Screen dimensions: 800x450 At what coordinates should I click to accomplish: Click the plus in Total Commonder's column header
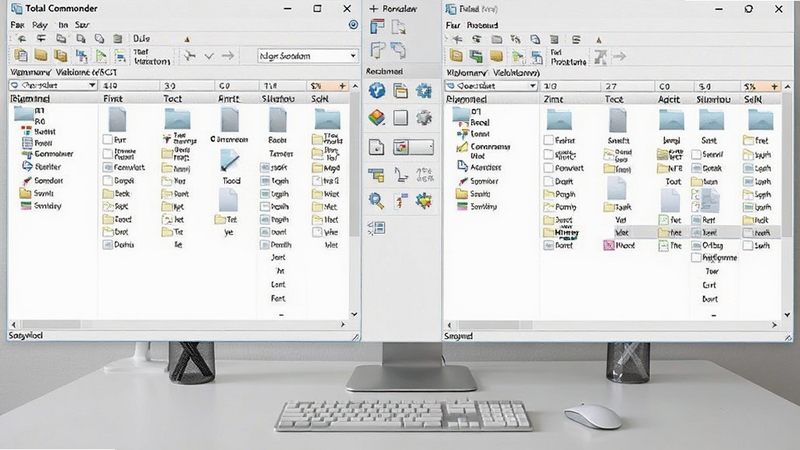tap(342, 86)
